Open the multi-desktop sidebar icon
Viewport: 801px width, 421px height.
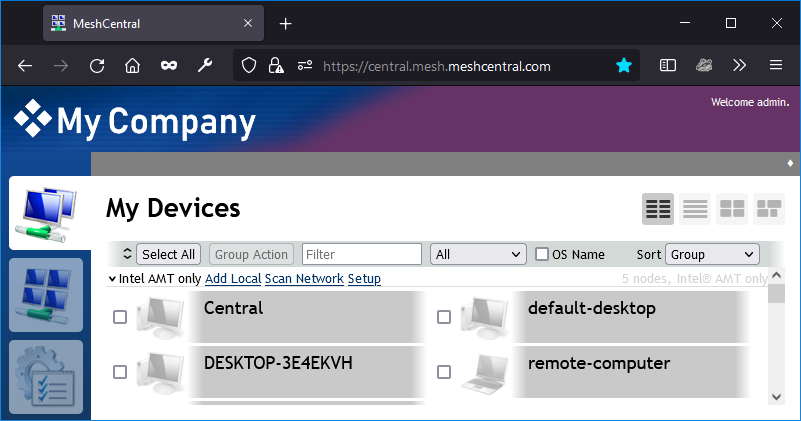46,295
